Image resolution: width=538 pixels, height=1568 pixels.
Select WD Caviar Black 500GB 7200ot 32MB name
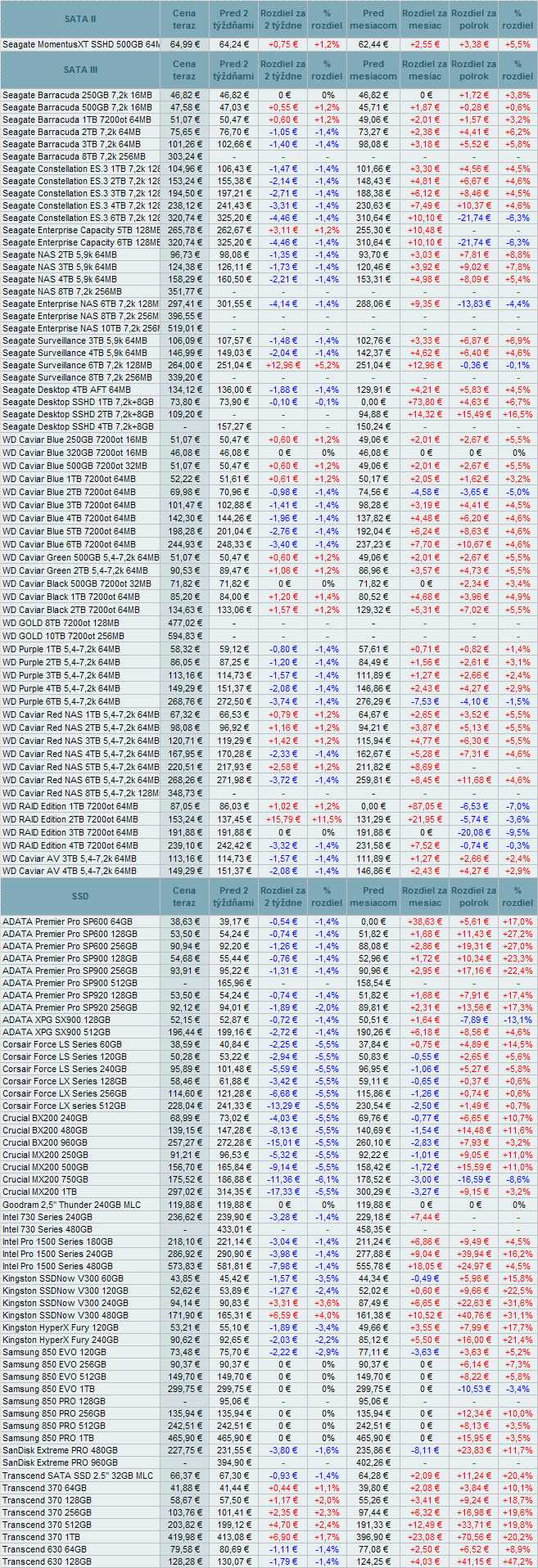77,583
